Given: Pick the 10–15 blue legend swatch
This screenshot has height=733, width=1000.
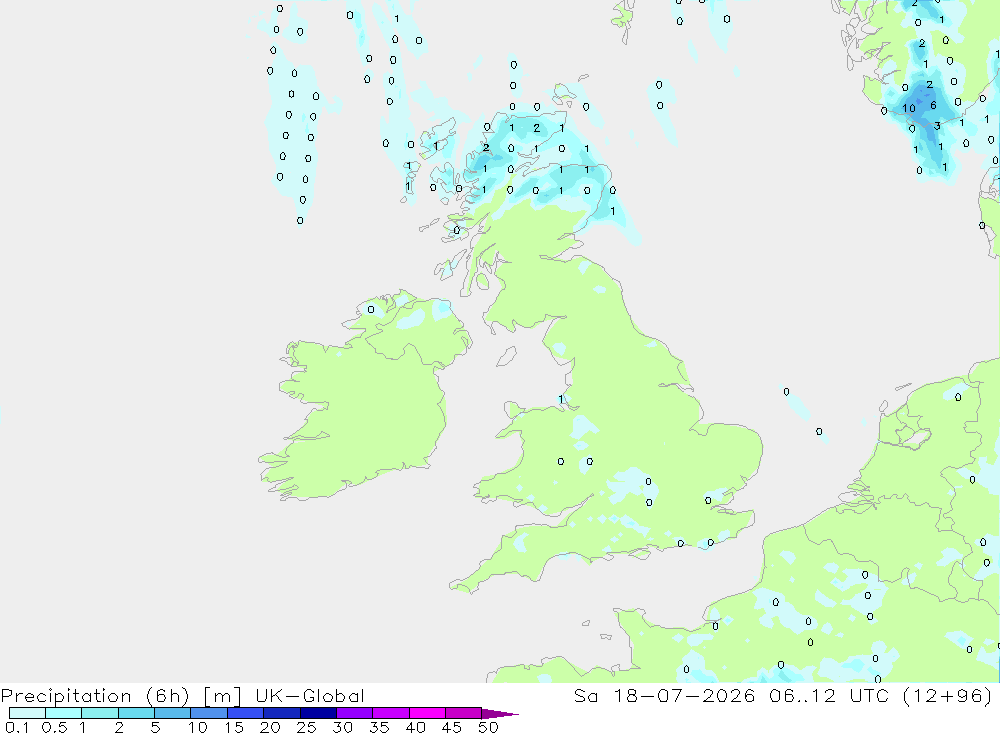Looking at the screenshot, I should tap(209, 713).
